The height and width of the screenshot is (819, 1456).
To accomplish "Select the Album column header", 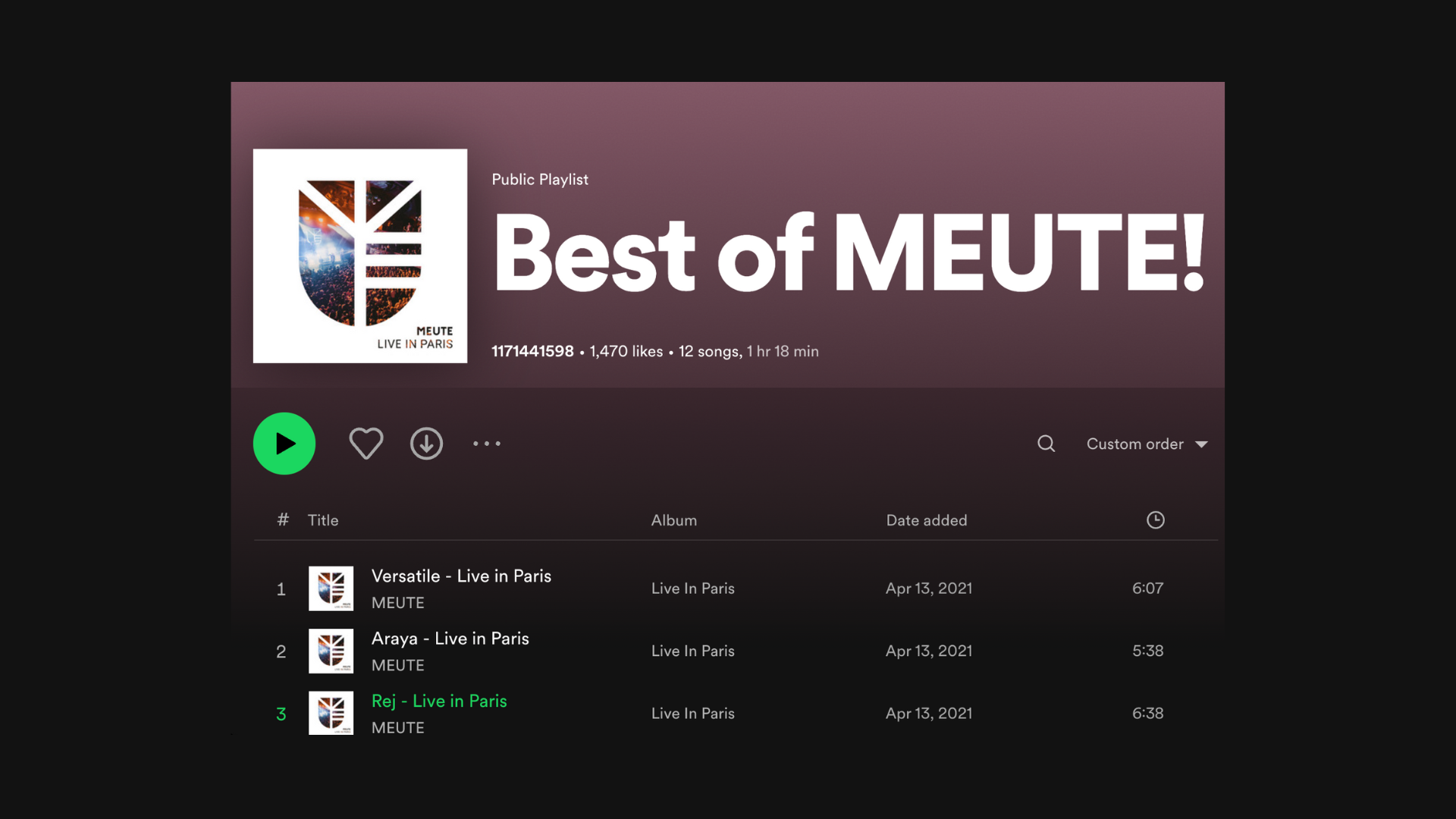I will [x=673, y=519].
